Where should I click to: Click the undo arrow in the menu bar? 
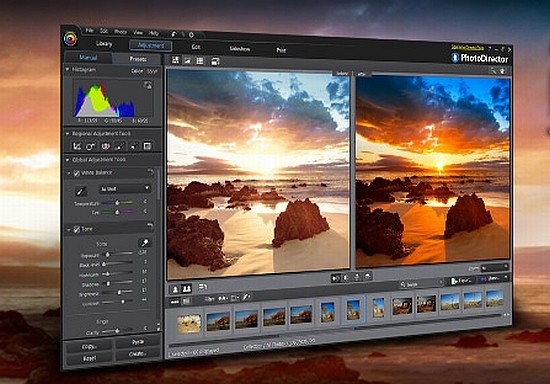coord(174,34)
